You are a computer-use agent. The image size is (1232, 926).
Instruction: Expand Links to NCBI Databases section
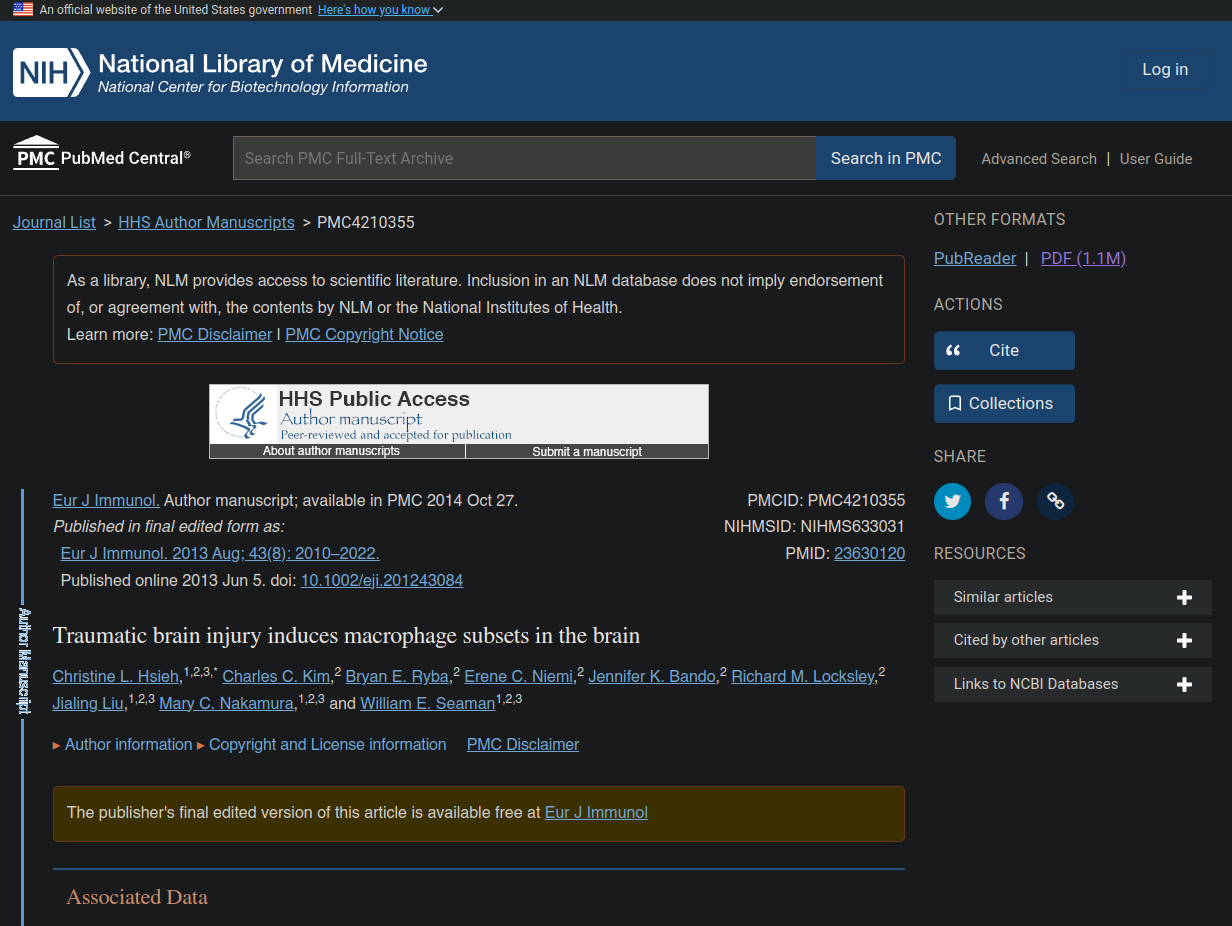(x=1073, y=684)
